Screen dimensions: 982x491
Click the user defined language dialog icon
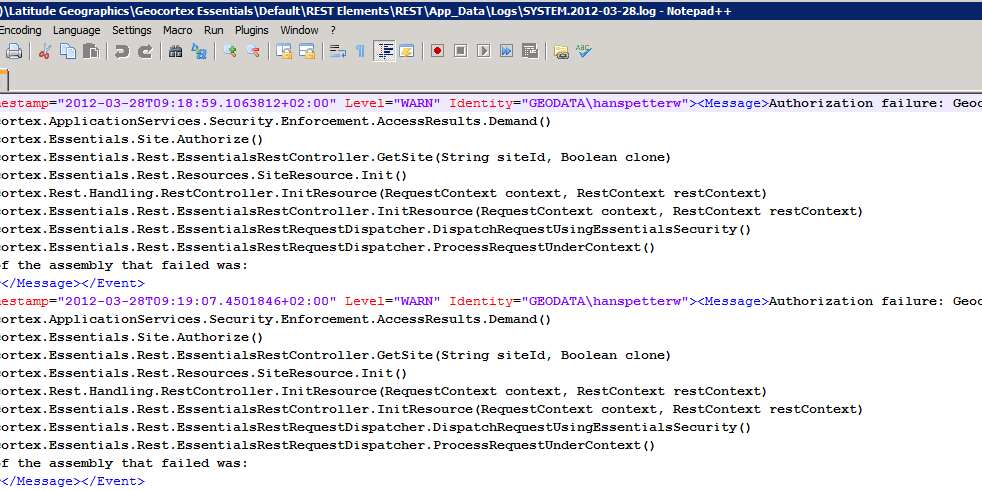(x=407, y=51)
